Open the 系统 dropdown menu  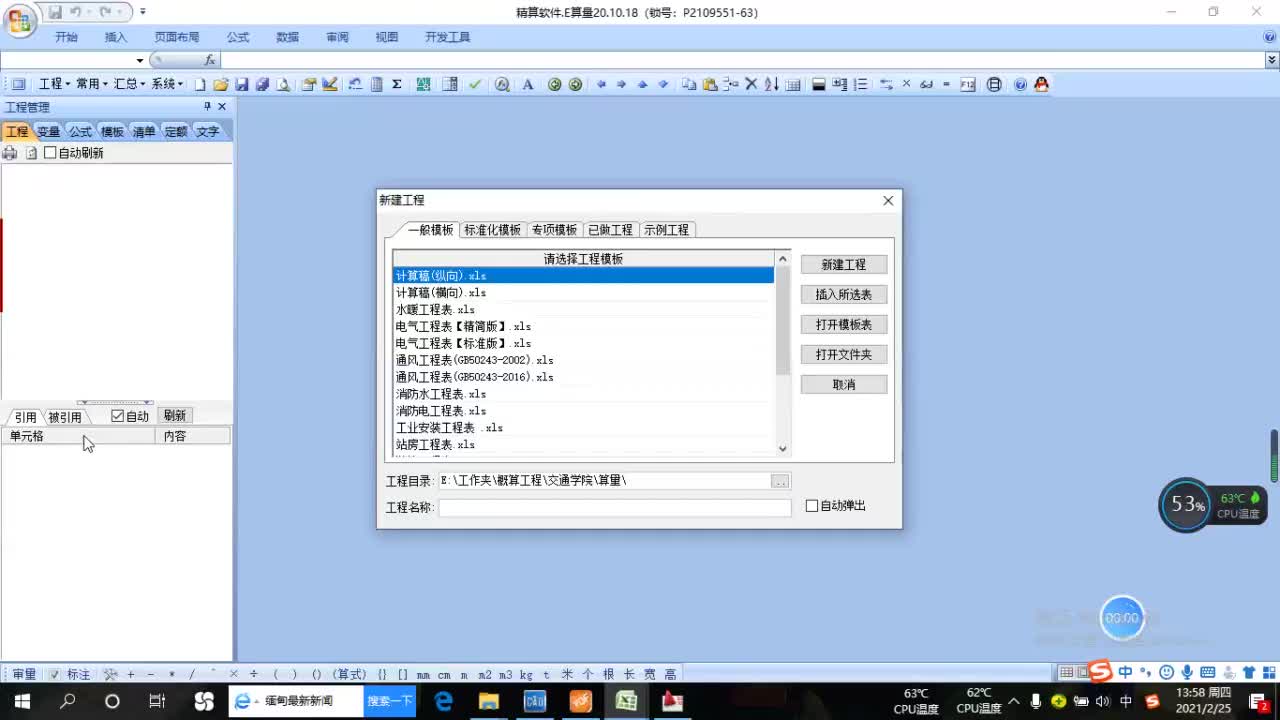pyautogui.click(x=167, y=85)
